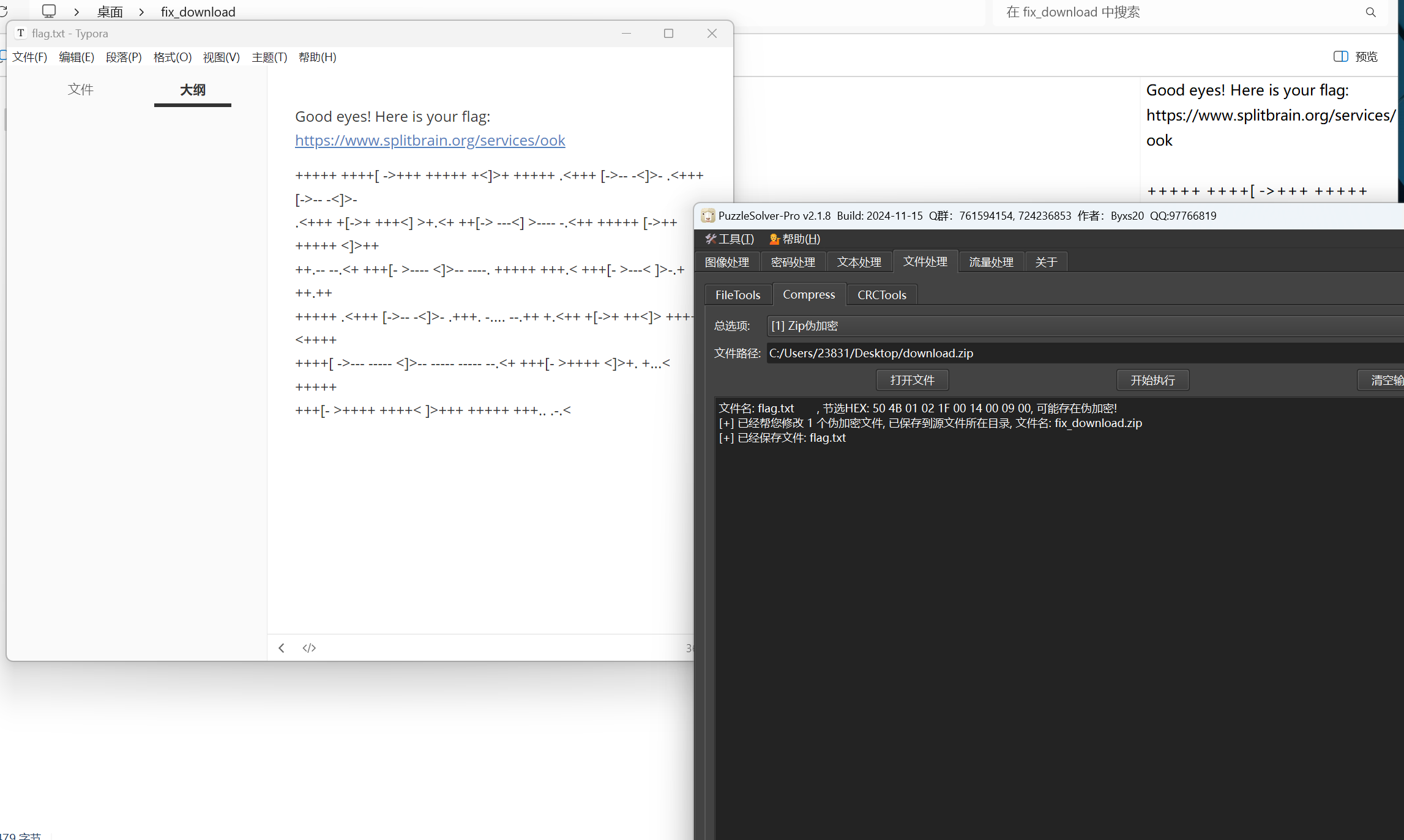Click the output line with 节选HEX 50 4B 01 02

point(918,408)
